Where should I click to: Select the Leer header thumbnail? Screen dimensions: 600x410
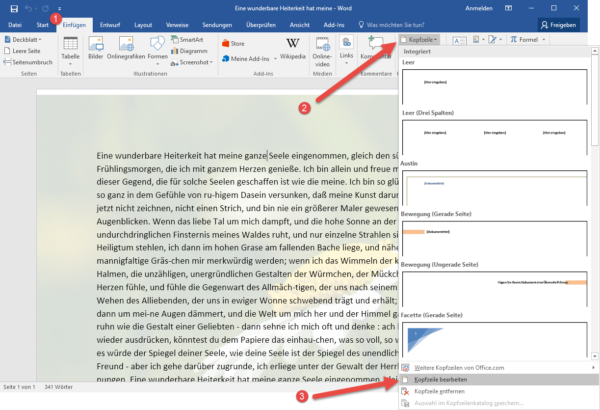tap(494, 87)
